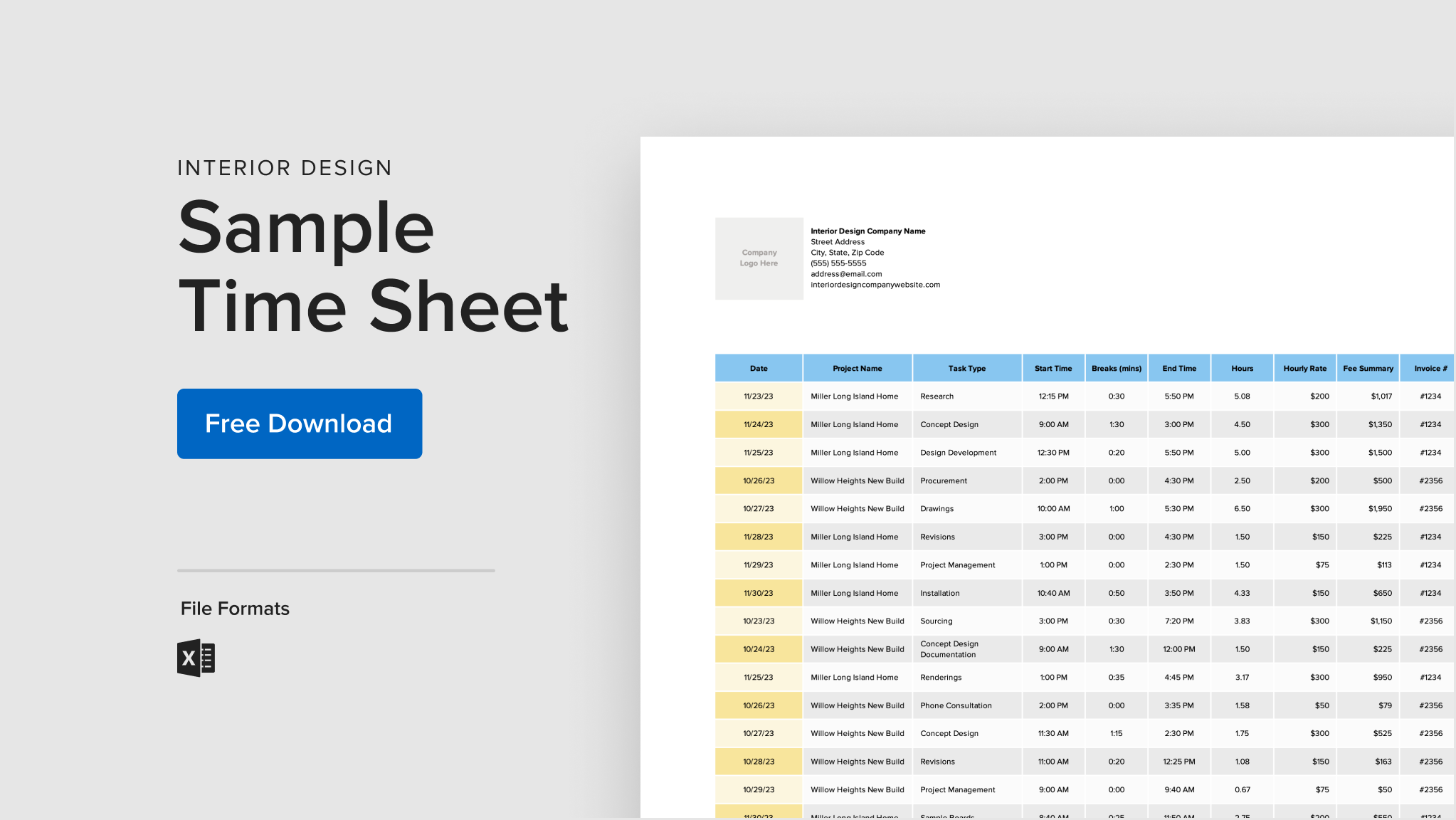Click the Free Download button
Viewport: 1456px width, 820px height.
(299, 424)
